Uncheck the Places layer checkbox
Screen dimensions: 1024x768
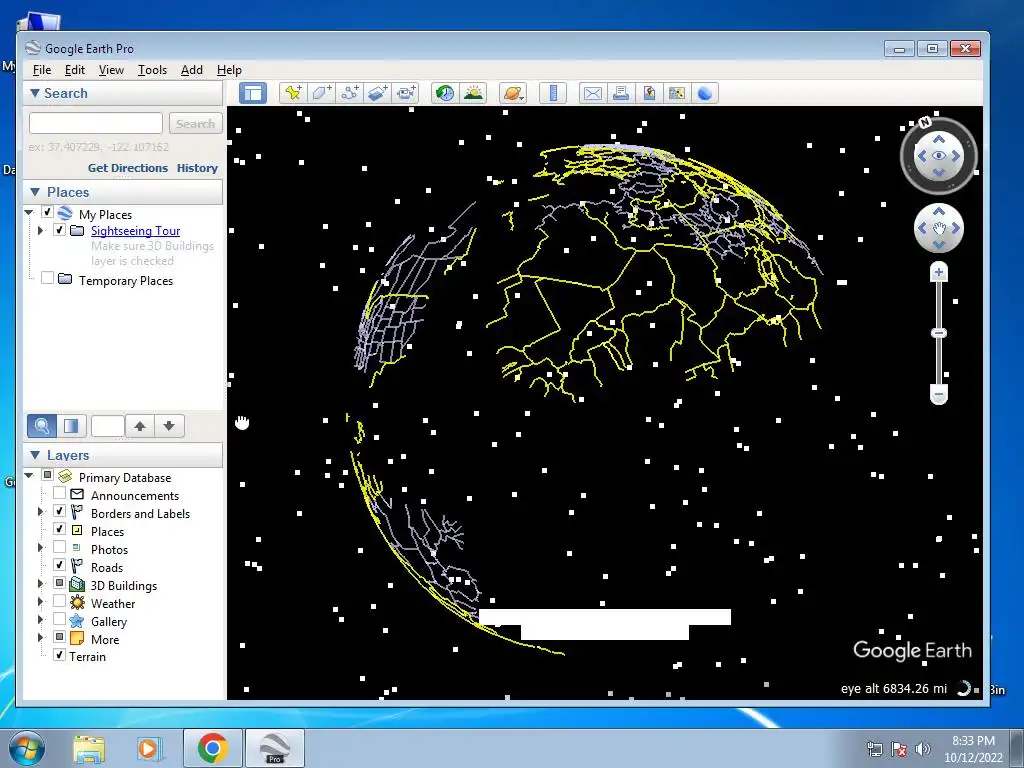(59, 529)
